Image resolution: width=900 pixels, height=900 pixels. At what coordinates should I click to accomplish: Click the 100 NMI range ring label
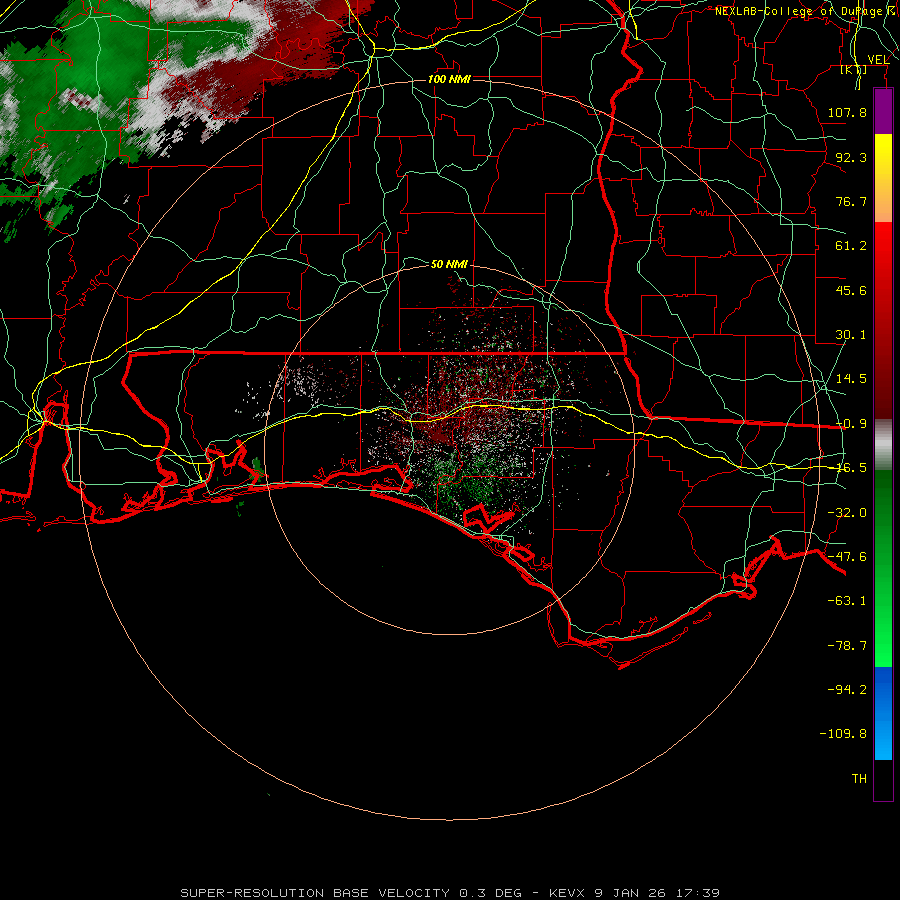pyautogui.click(x=449, y=79)
